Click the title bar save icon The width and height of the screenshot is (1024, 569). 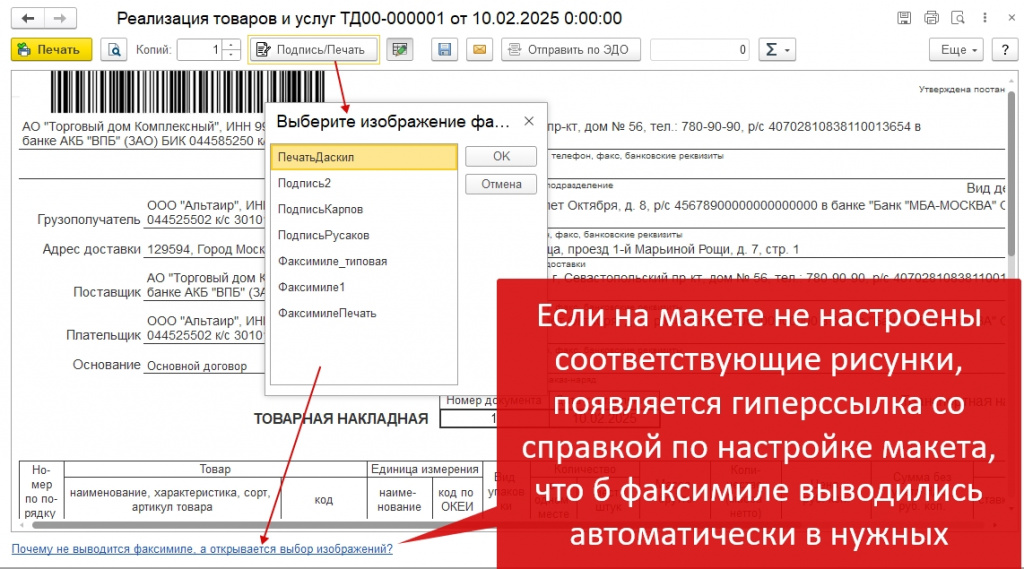point(904,18)
